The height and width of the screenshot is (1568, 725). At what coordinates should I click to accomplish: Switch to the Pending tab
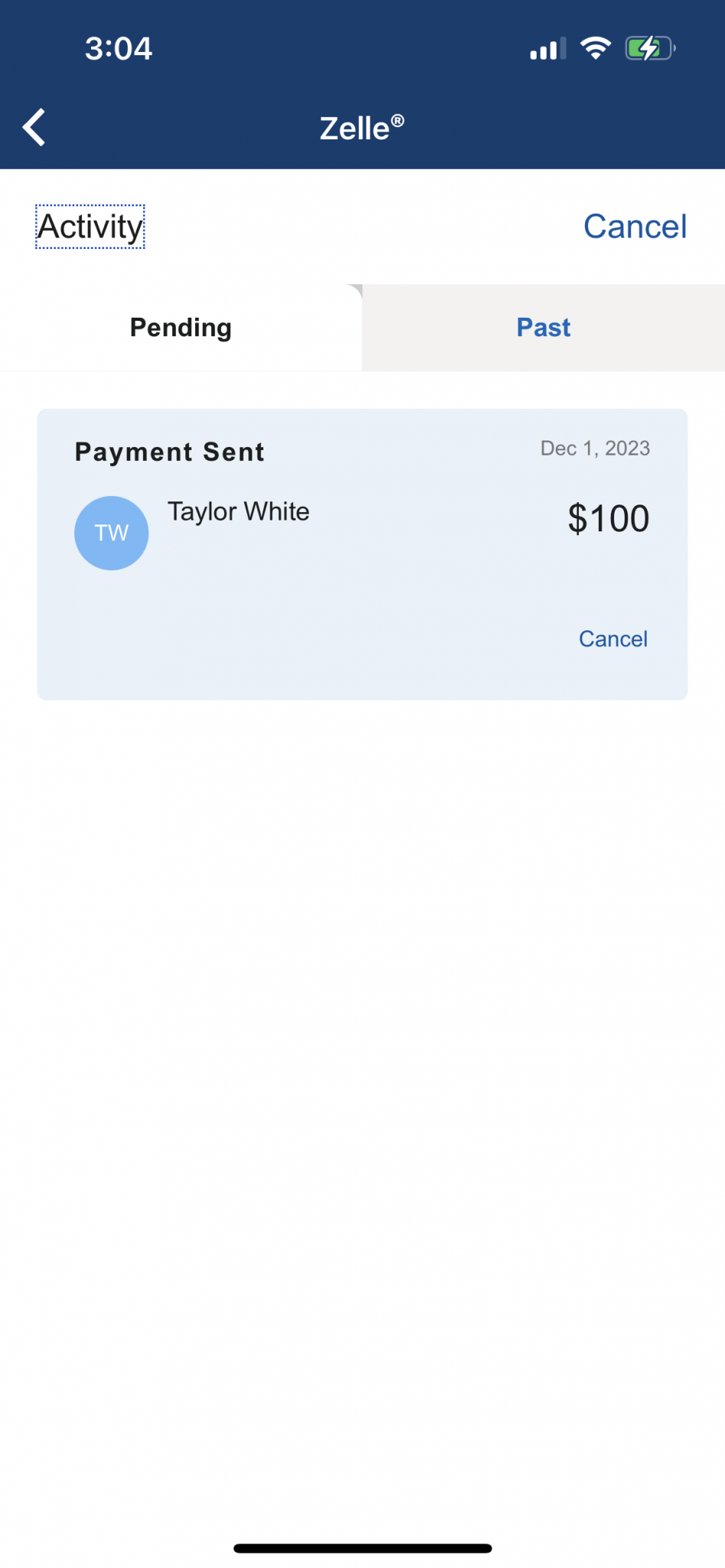coord(181,328)
